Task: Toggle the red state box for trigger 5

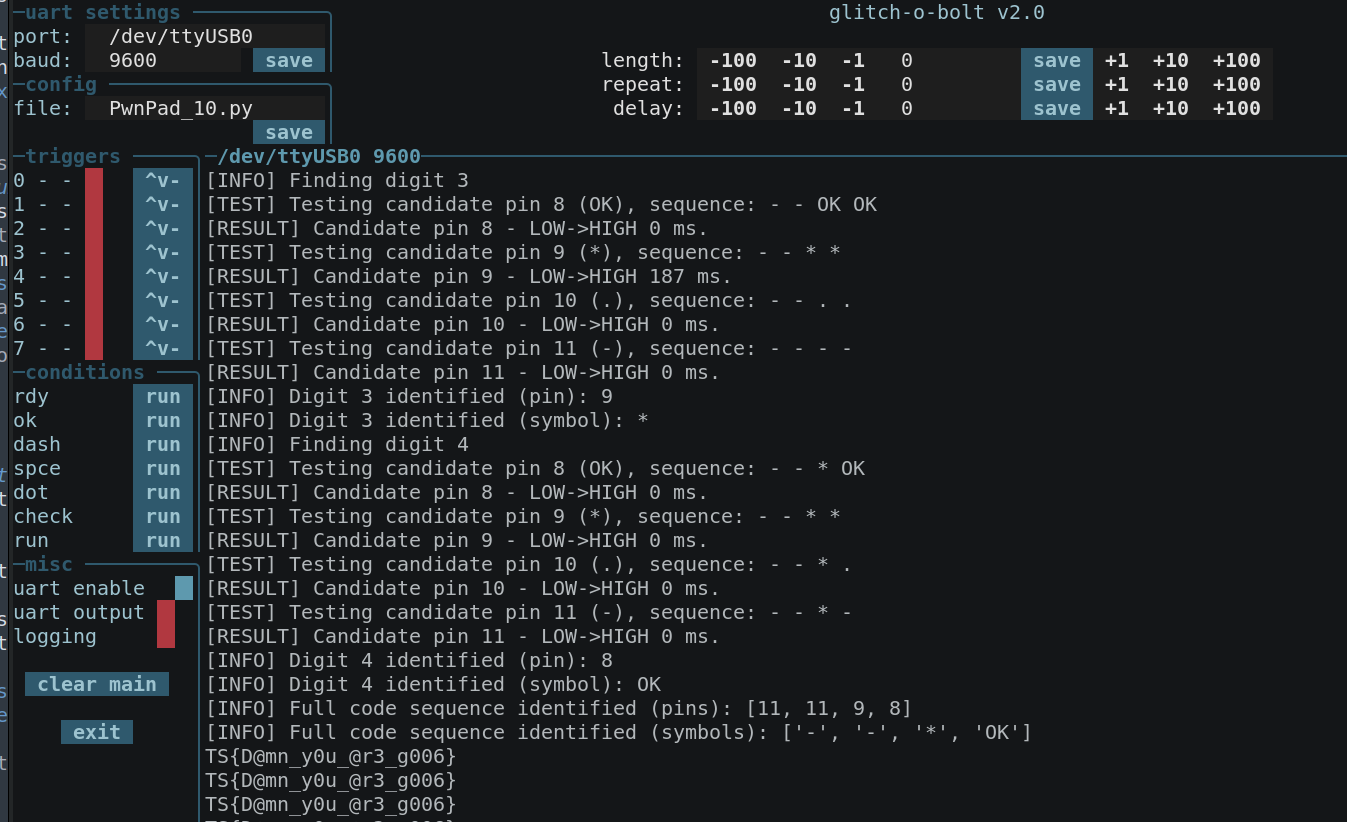Action: tap(94, 300)
